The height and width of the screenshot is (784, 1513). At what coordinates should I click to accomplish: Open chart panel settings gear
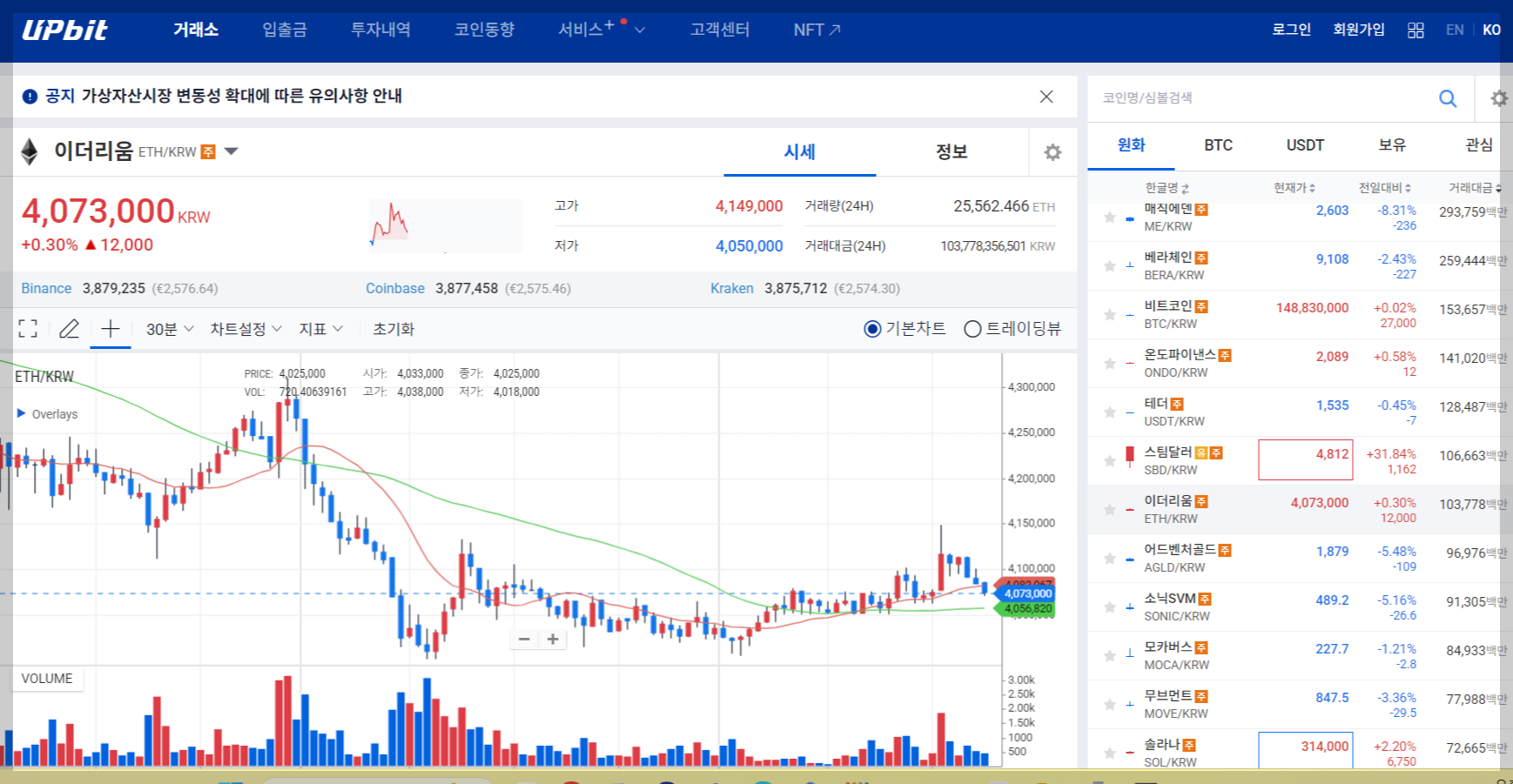(x=1052, y=152)
